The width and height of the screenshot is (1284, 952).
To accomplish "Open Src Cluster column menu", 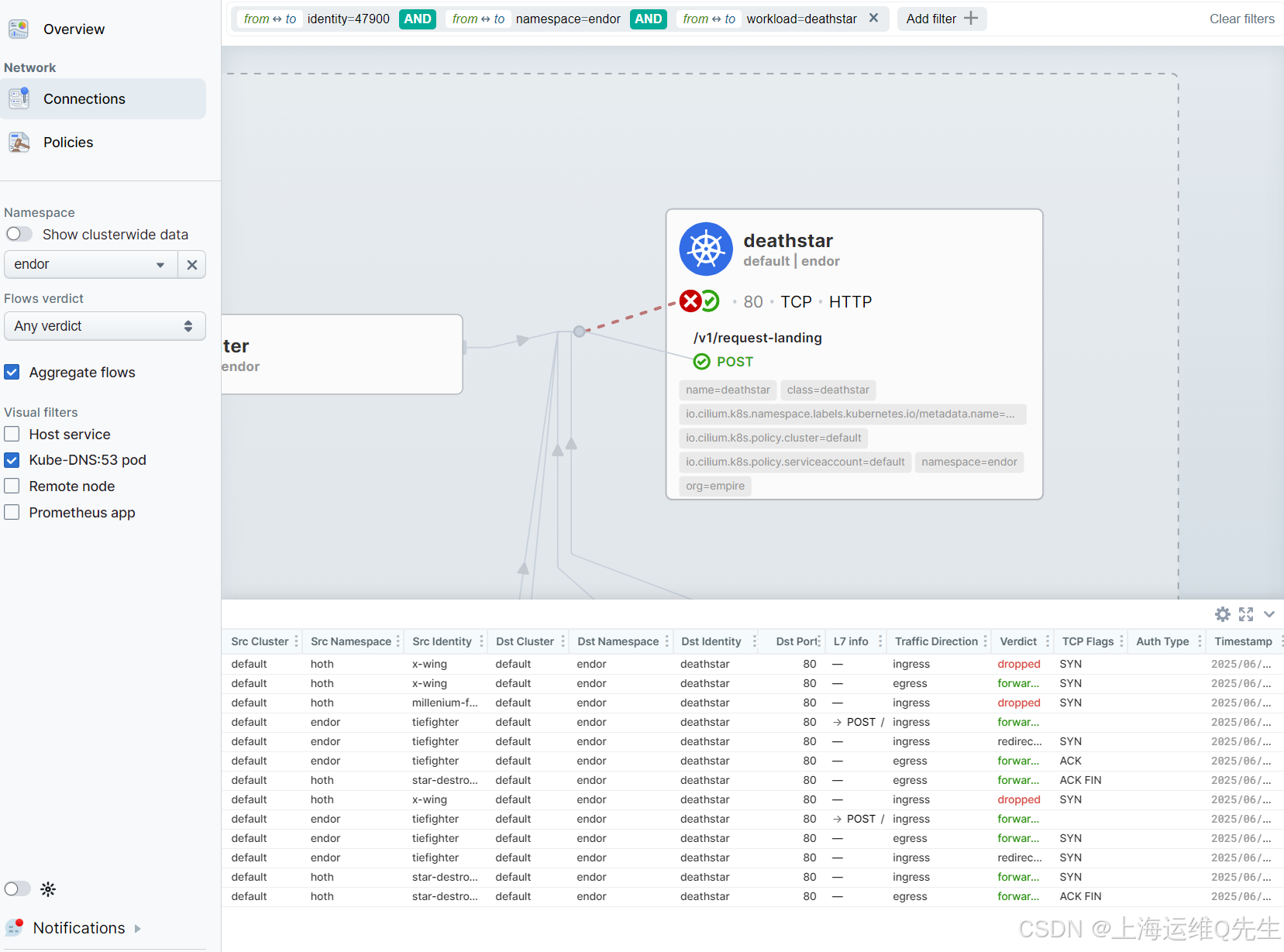I will (296, 641).
